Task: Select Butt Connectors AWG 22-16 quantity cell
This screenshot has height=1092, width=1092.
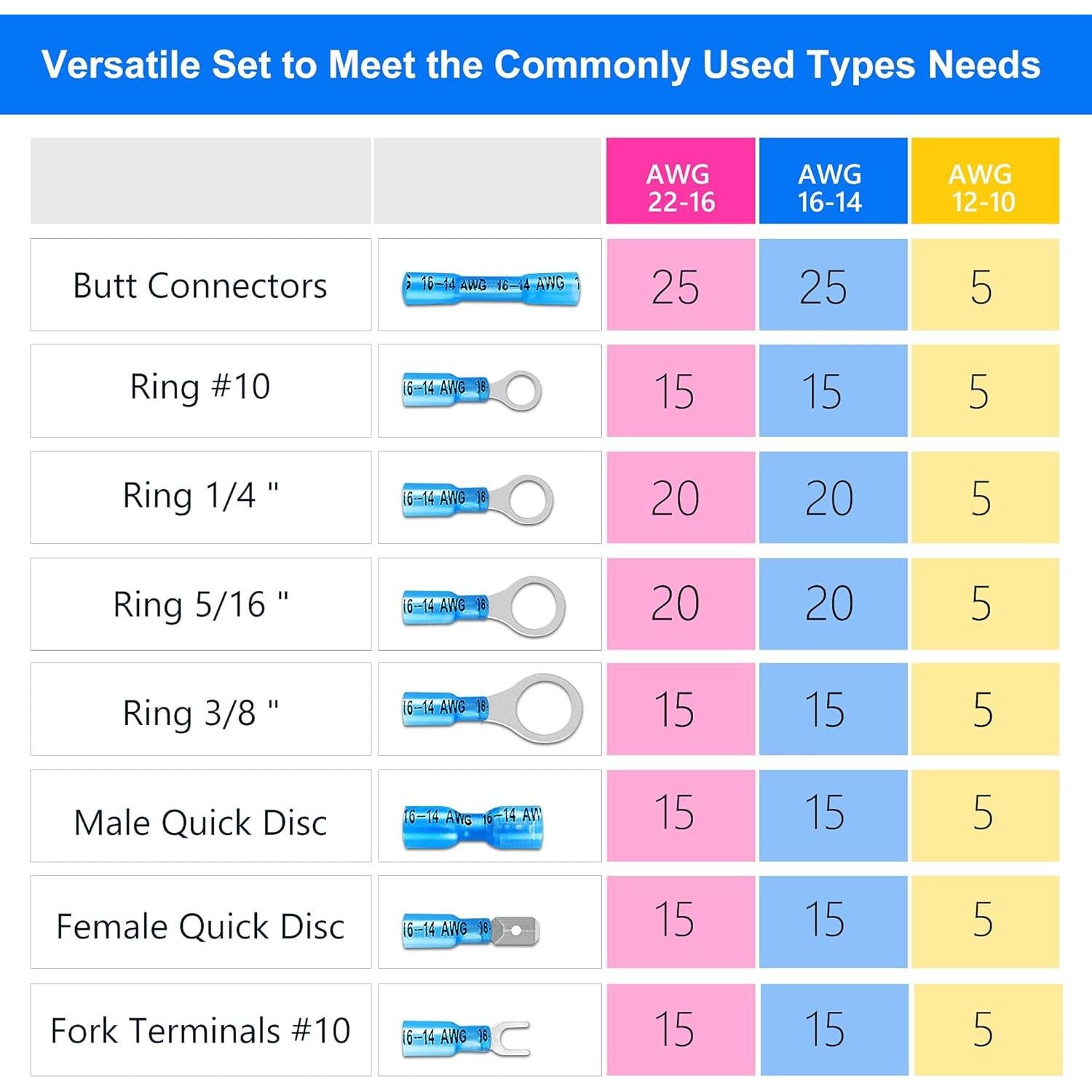Action: coord(681,285)
